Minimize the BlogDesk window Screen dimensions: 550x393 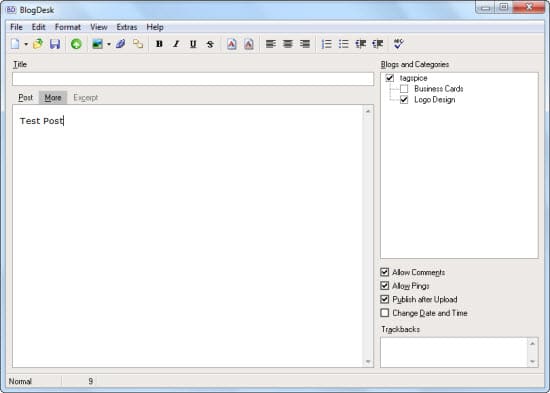485,7
